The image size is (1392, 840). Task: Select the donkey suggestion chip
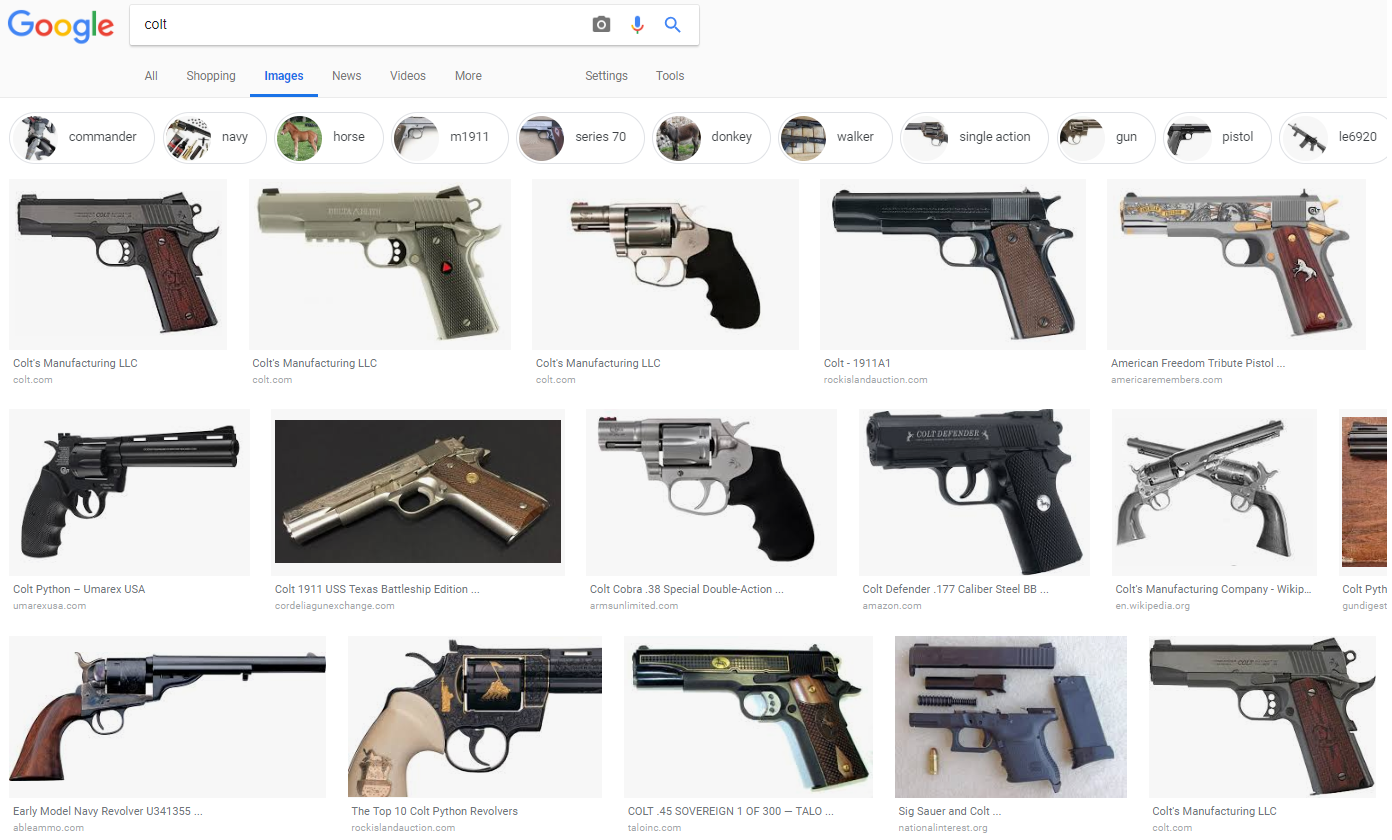[711, 137]
